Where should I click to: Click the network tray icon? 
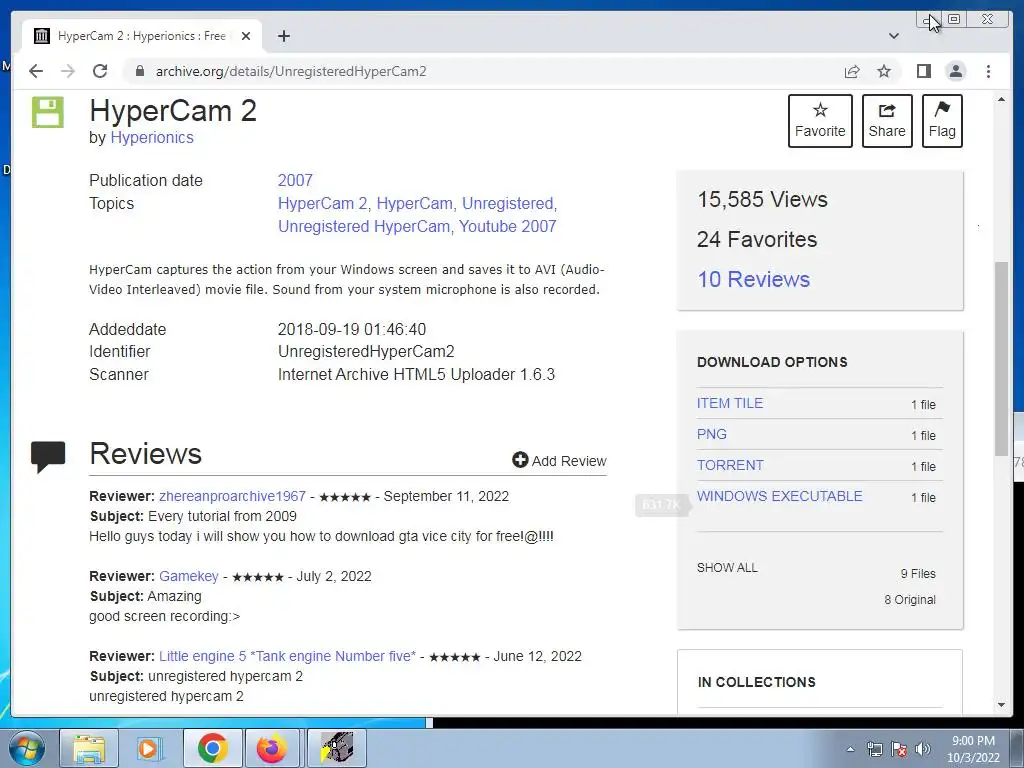[x=874, y=749]
